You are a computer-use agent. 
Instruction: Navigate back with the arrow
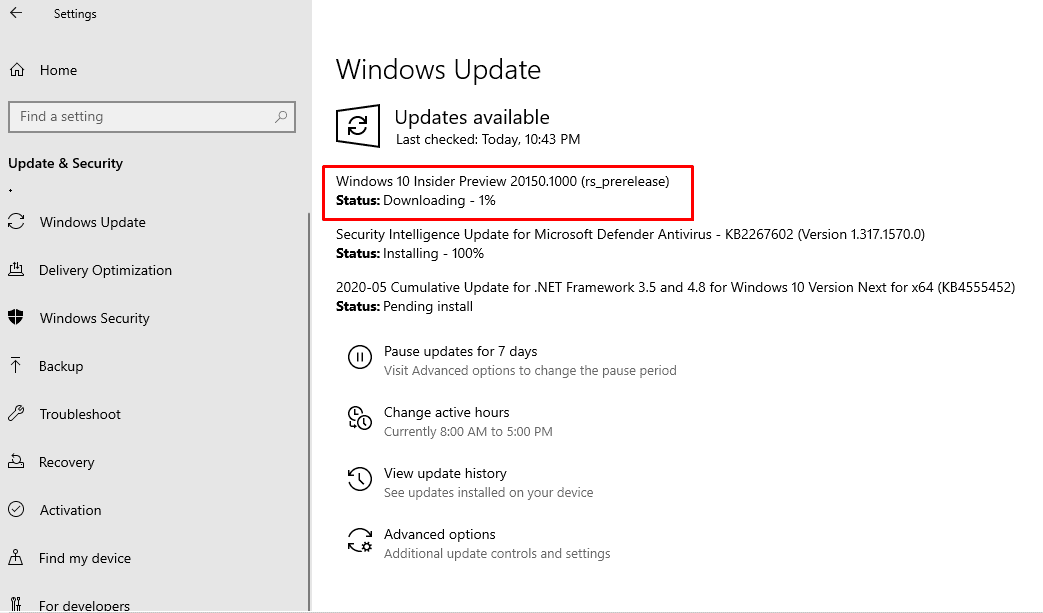(15, 13)
